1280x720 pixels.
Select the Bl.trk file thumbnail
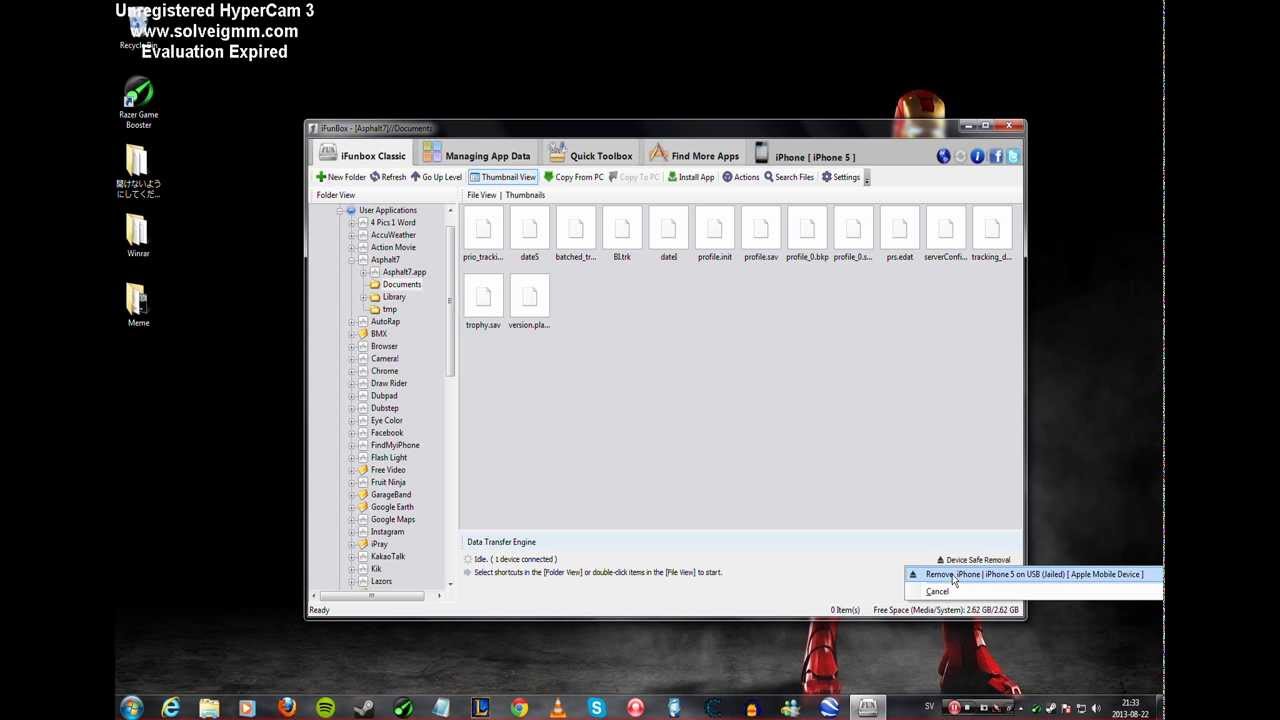(x=622, y=235)
